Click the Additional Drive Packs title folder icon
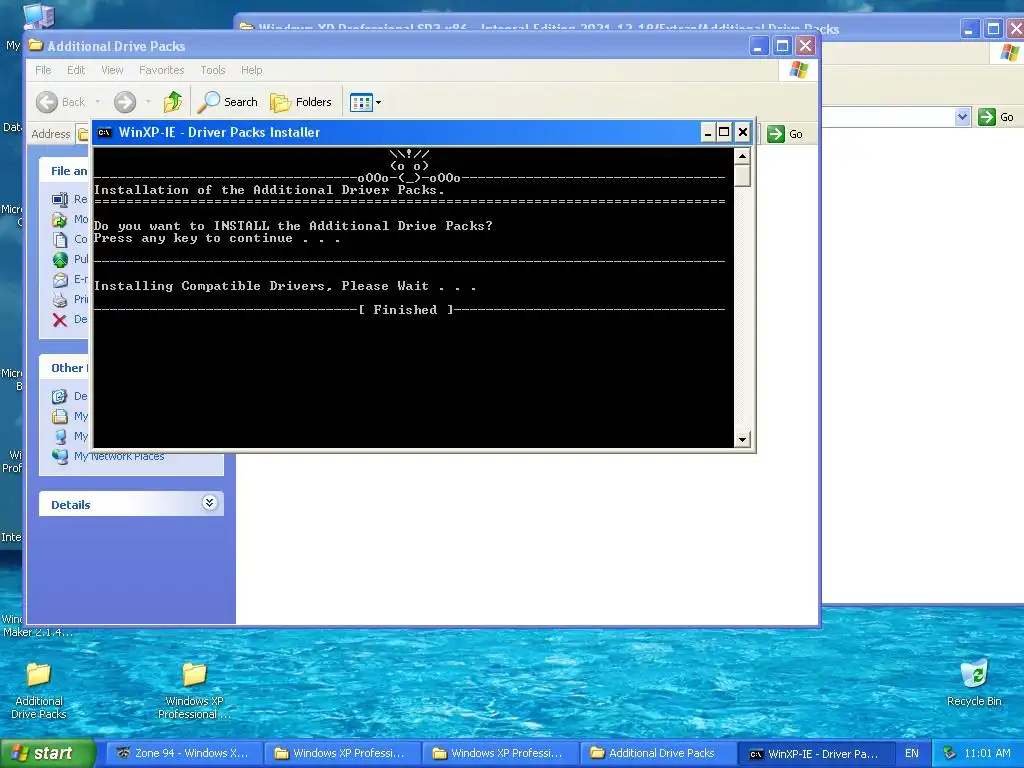 (36, 46)
